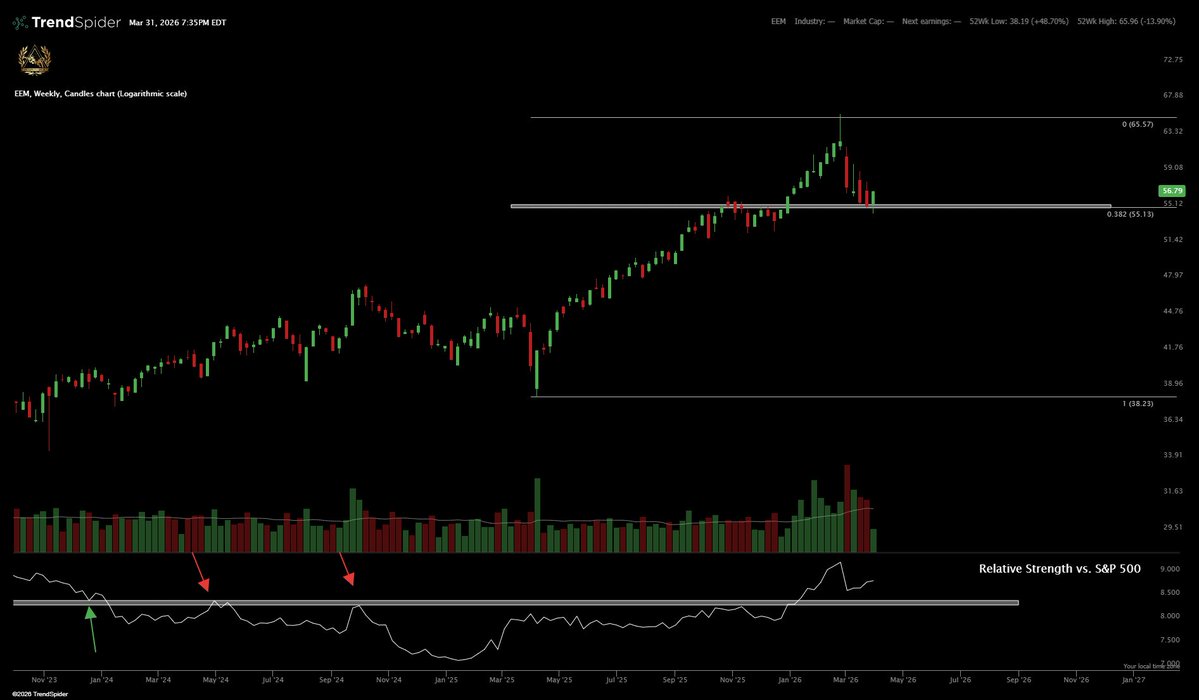The image size is (1199, 700).
Task: Click the 55.12 price axis label
Action: point(1172,203)
